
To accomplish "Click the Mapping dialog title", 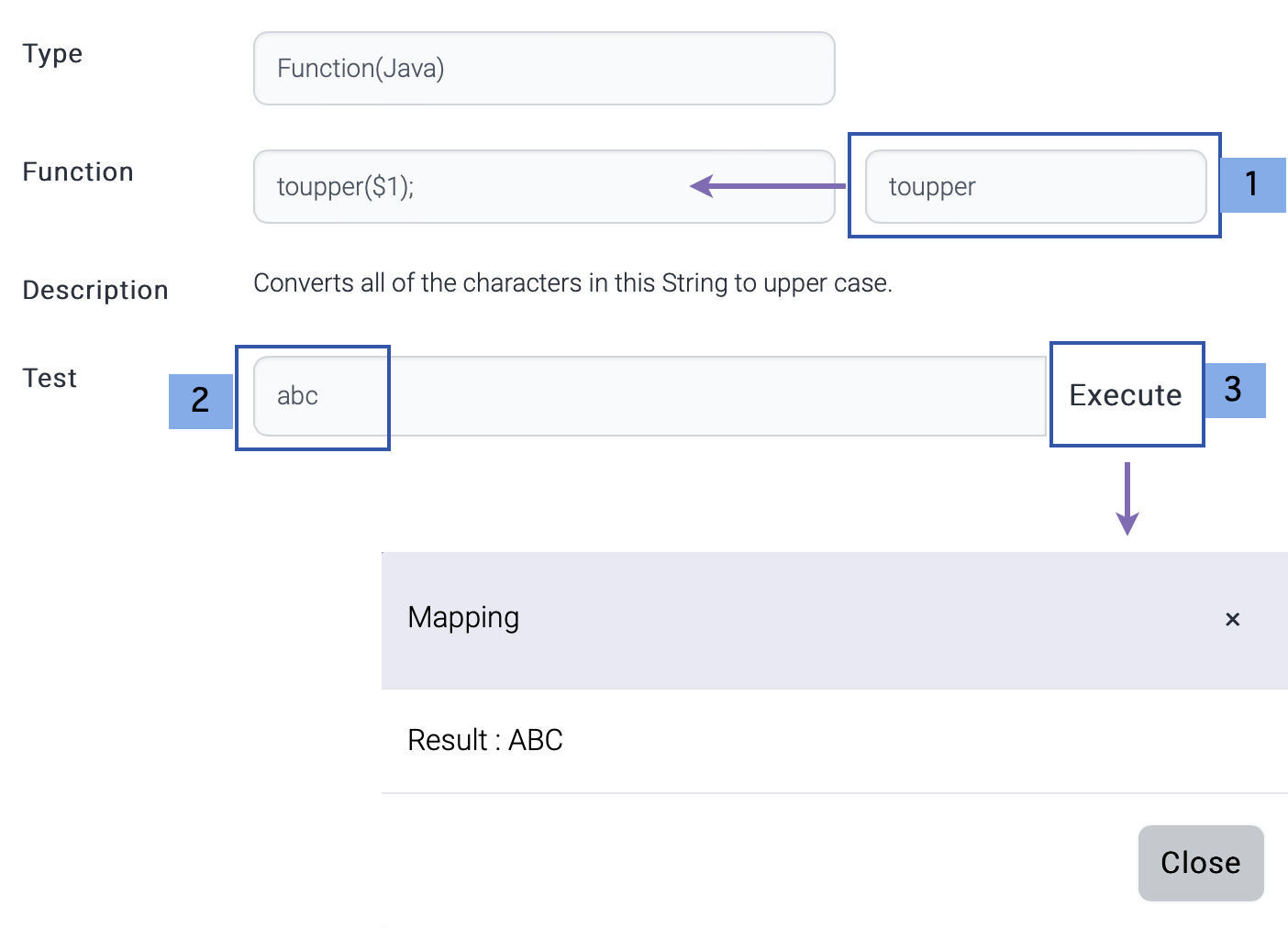I will [x=463, y=618].
